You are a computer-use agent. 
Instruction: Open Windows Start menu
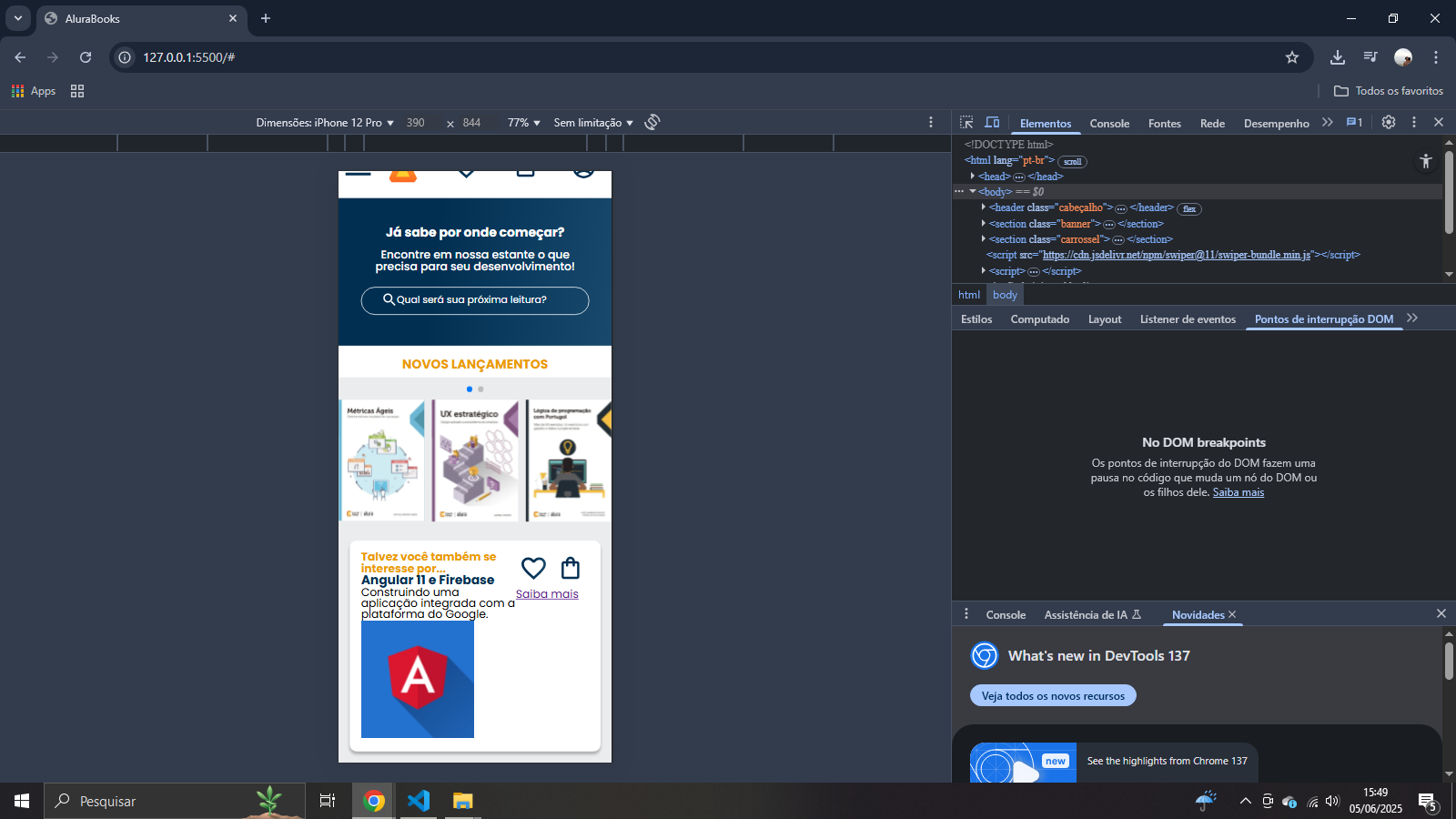(22, 801)
